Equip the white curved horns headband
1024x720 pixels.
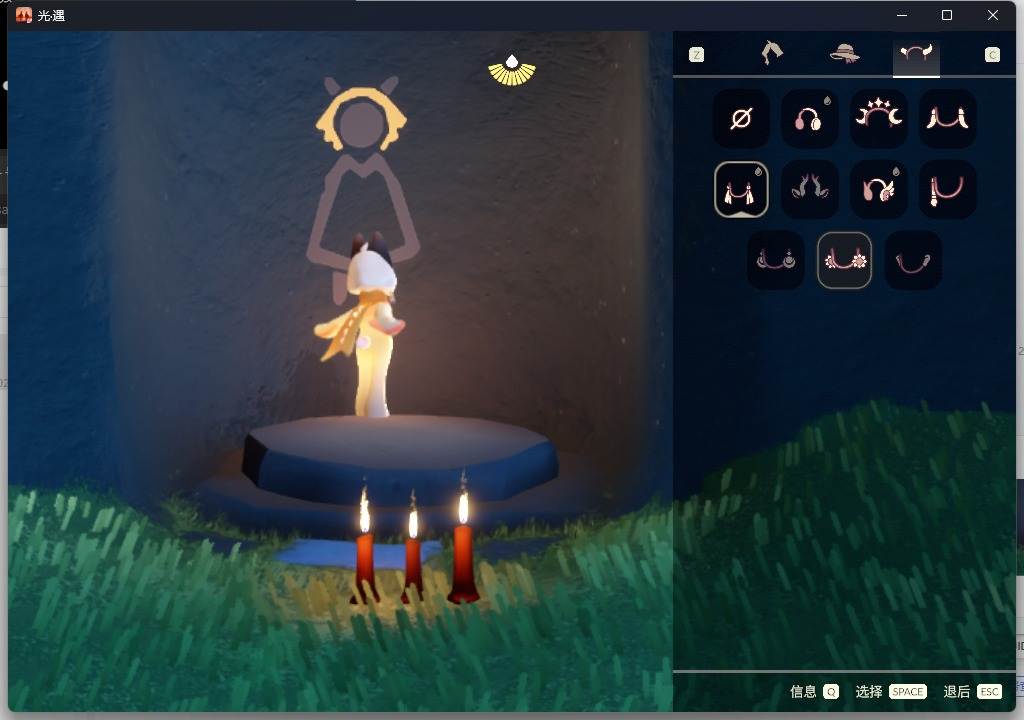948,119
